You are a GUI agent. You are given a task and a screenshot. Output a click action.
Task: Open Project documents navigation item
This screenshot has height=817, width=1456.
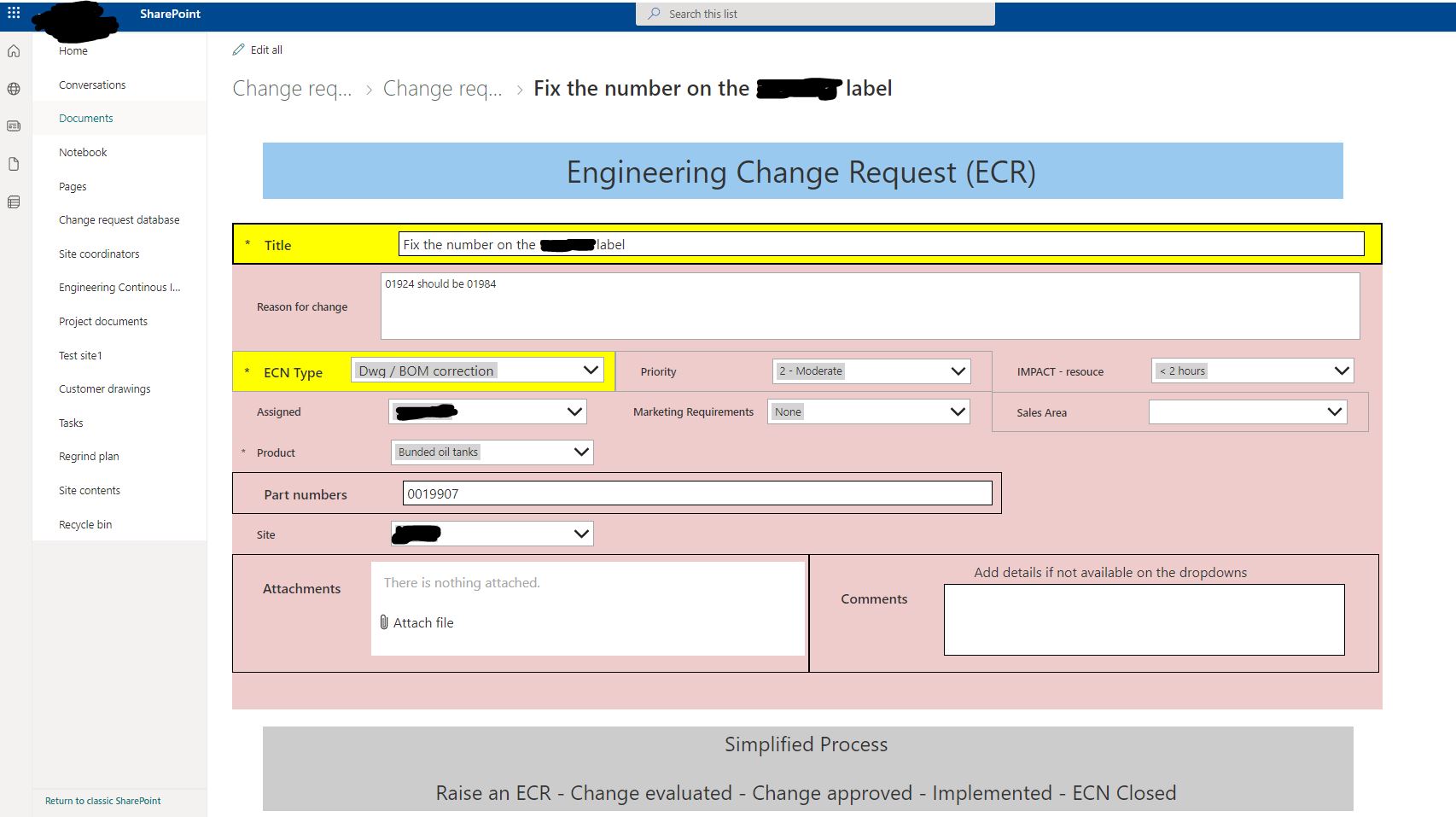[103, 321]
